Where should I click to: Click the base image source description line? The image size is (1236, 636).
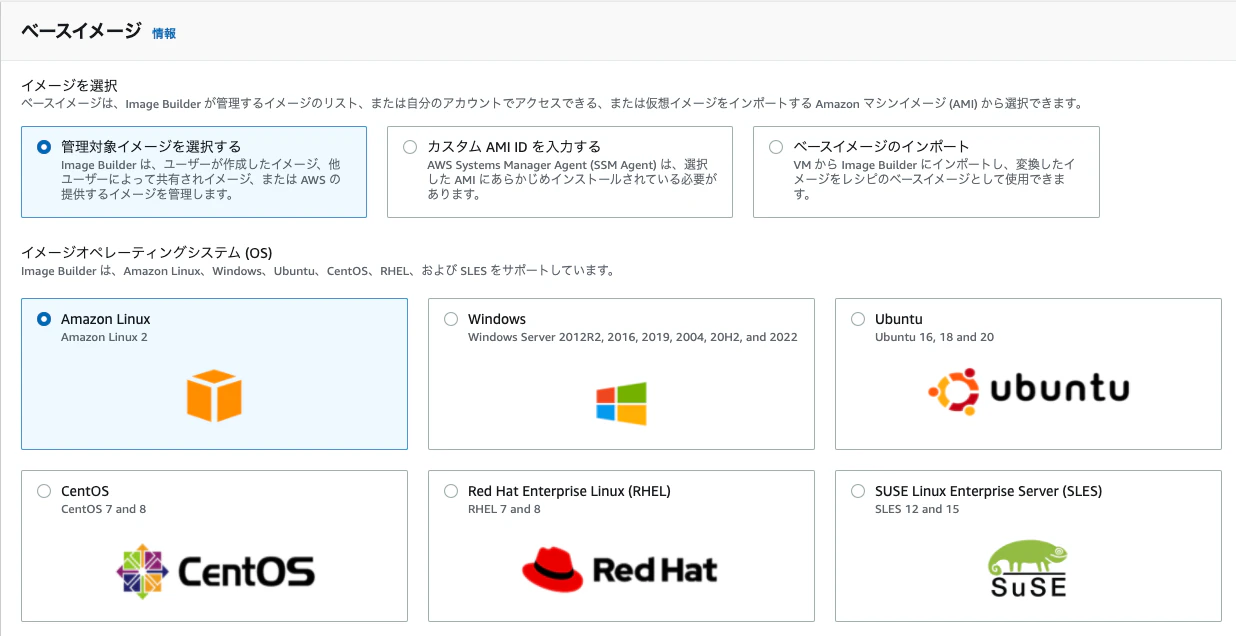point(552,103)
